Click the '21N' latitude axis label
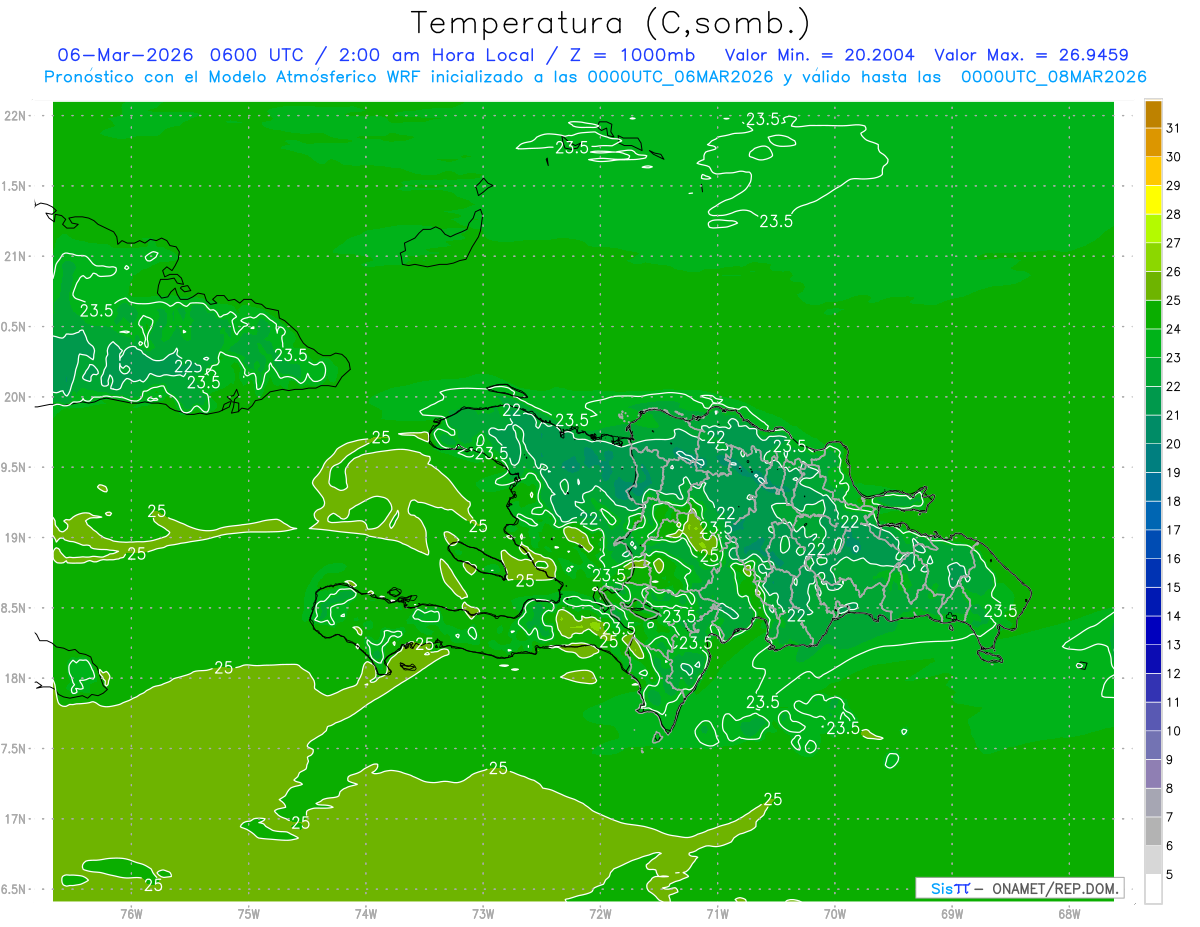The image size is (1200, 927). 16,256
